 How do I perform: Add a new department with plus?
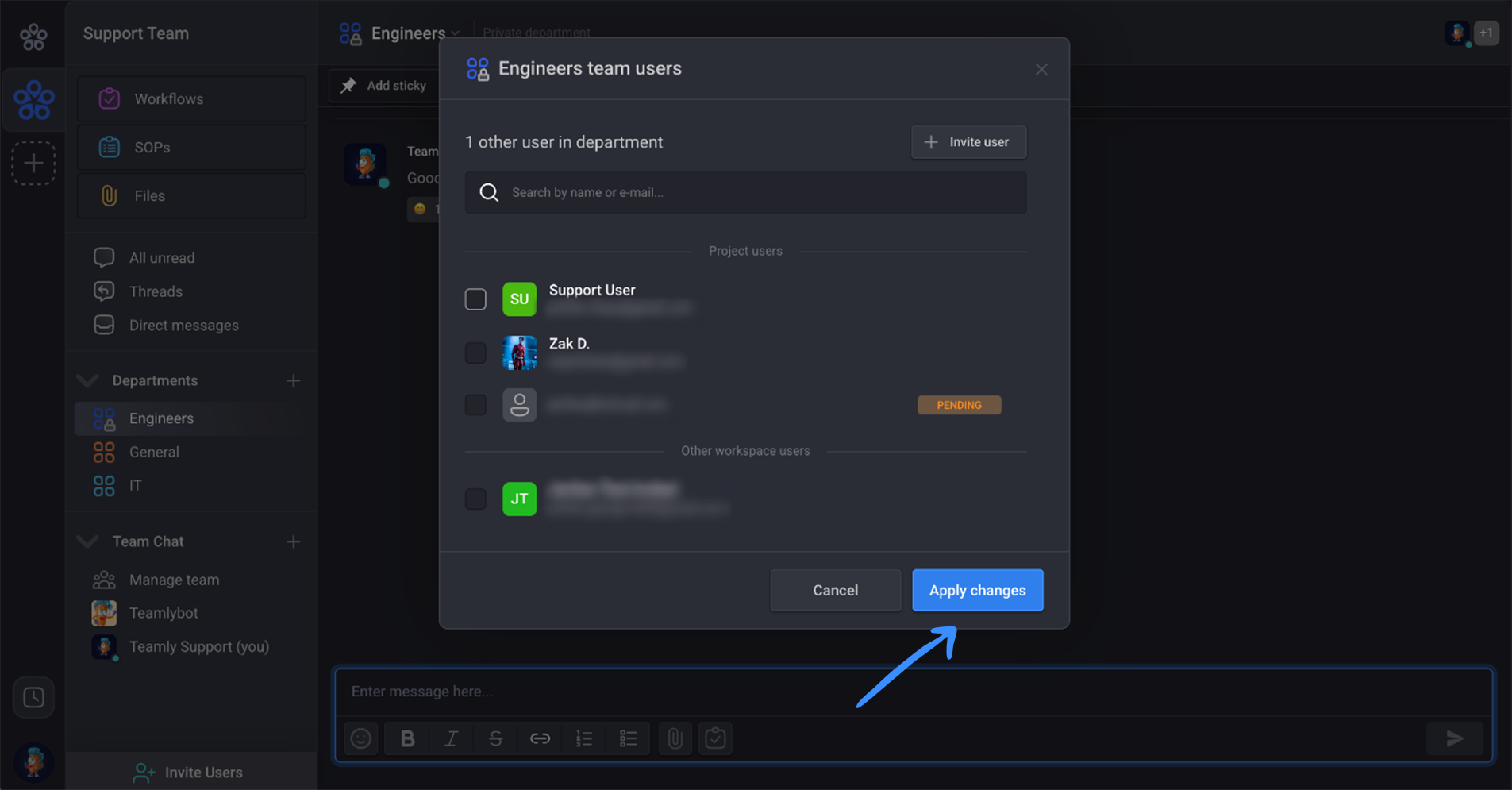tap(294, 381)
